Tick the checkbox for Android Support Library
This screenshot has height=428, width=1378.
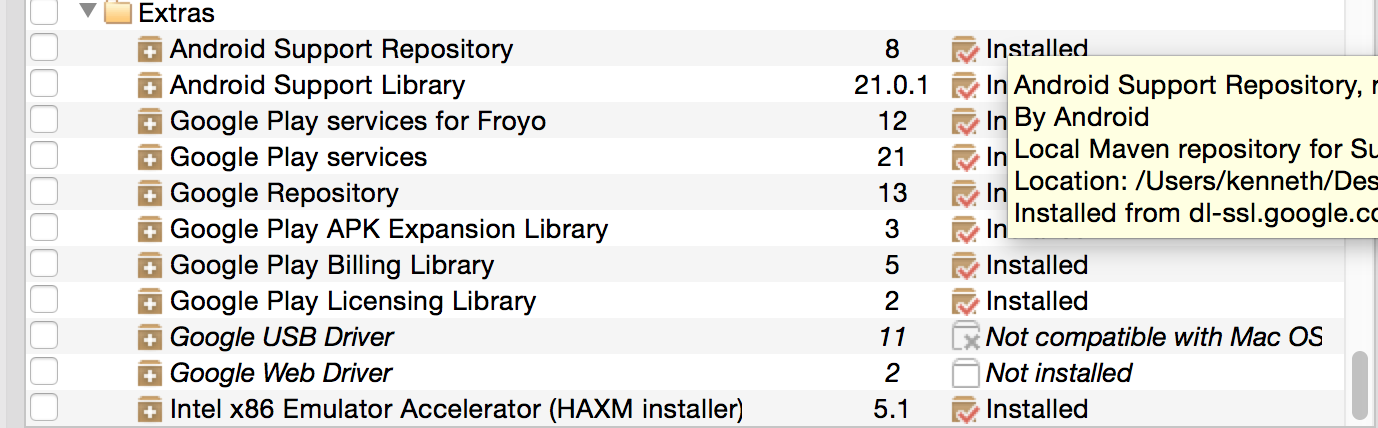(x=44, y=84)
